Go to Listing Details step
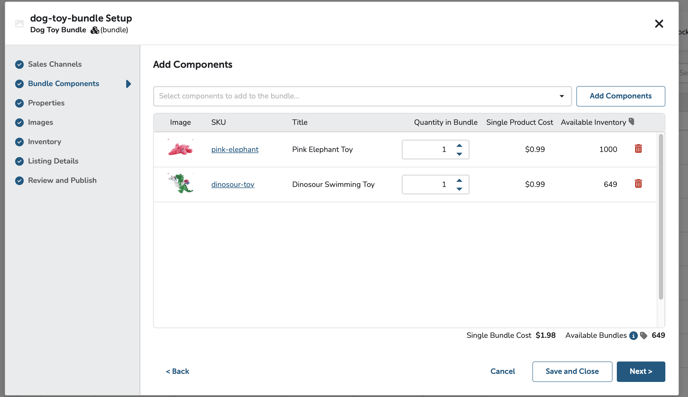The image size is (688, 397). 53,161
